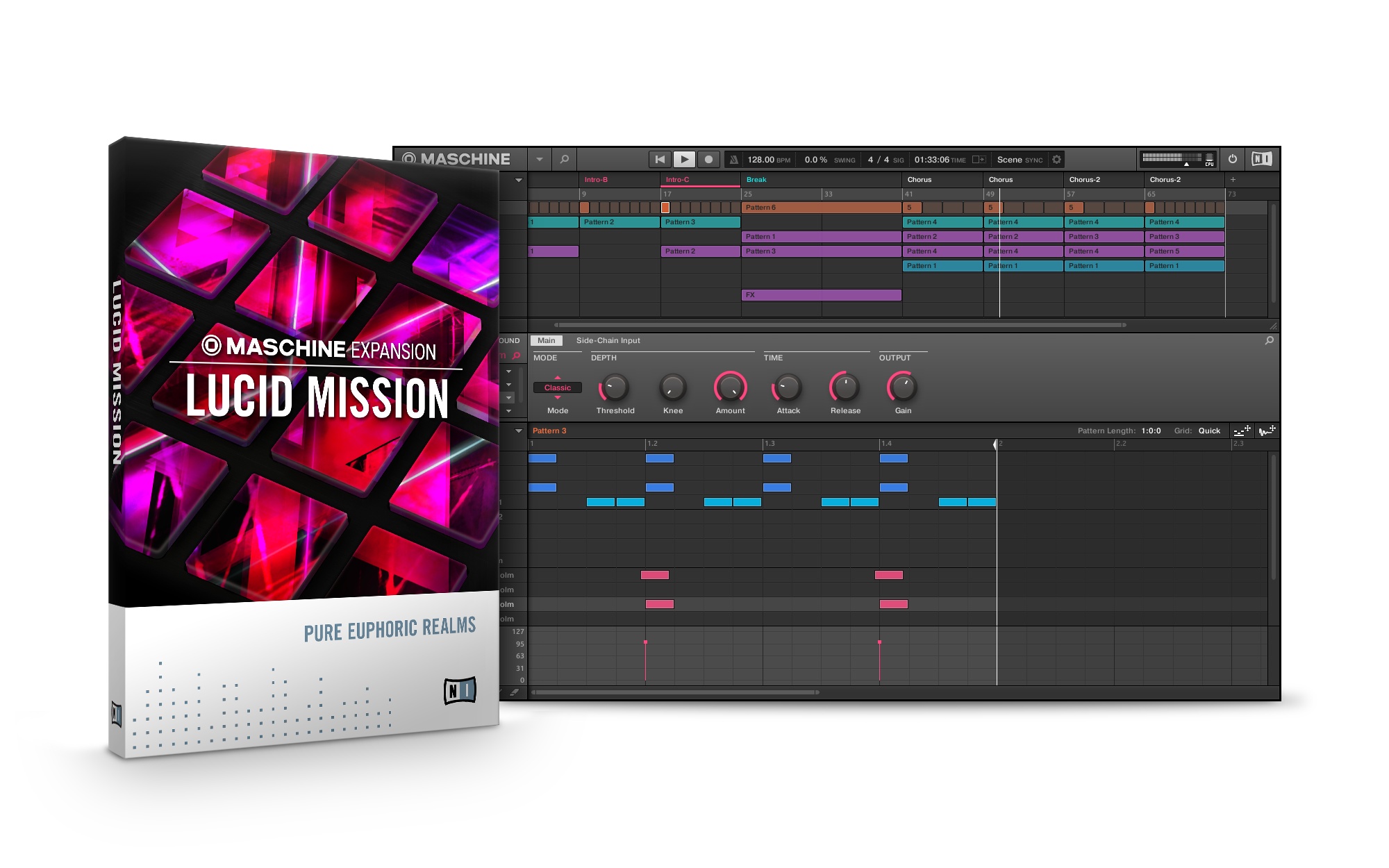Open the highlighted sound slot dropdown arrow
Image resolution: width=1389 pixels, height=868 pixels.
pos(509,398)
